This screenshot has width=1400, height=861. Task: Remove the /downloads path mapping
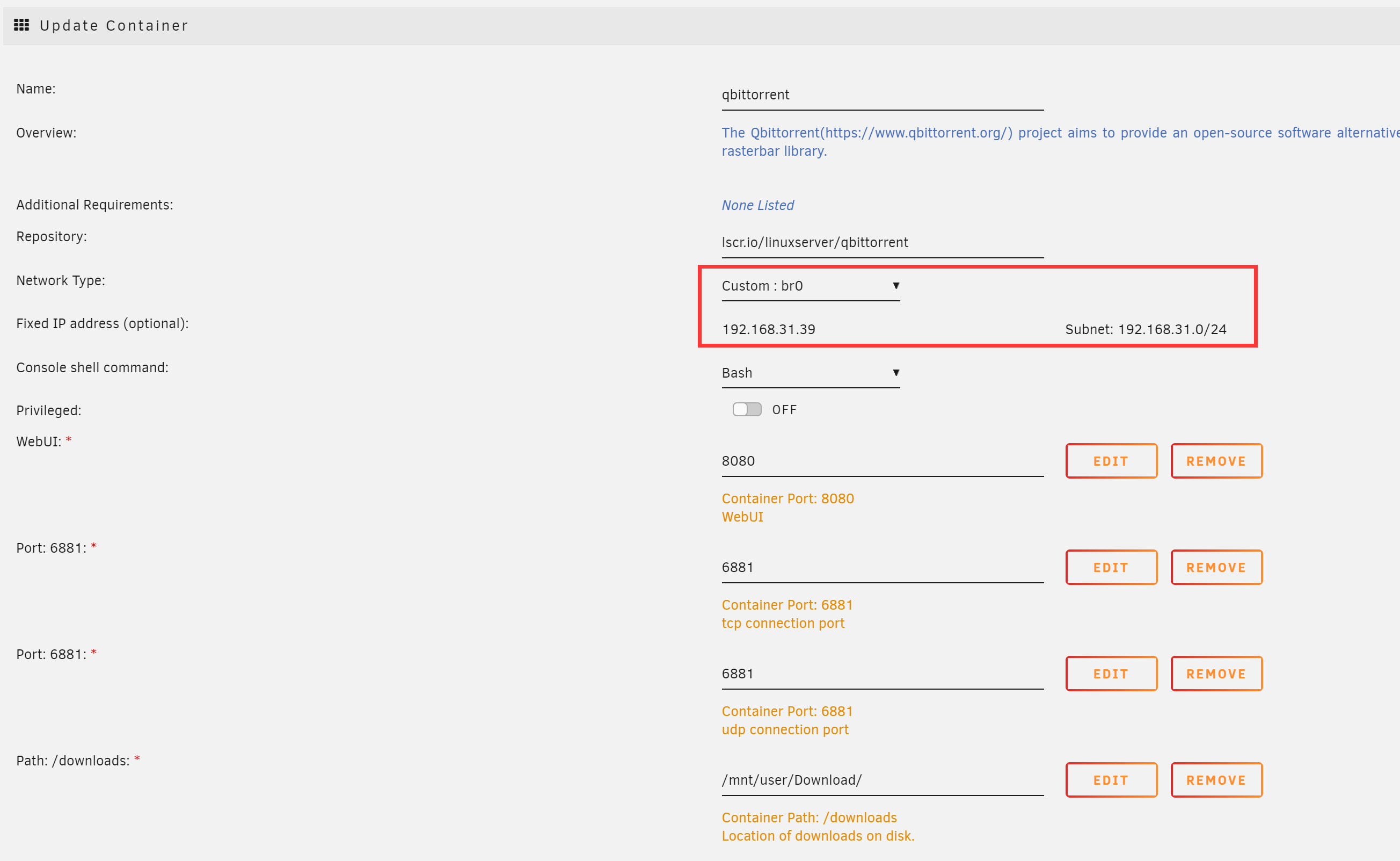pos(1216,780)
